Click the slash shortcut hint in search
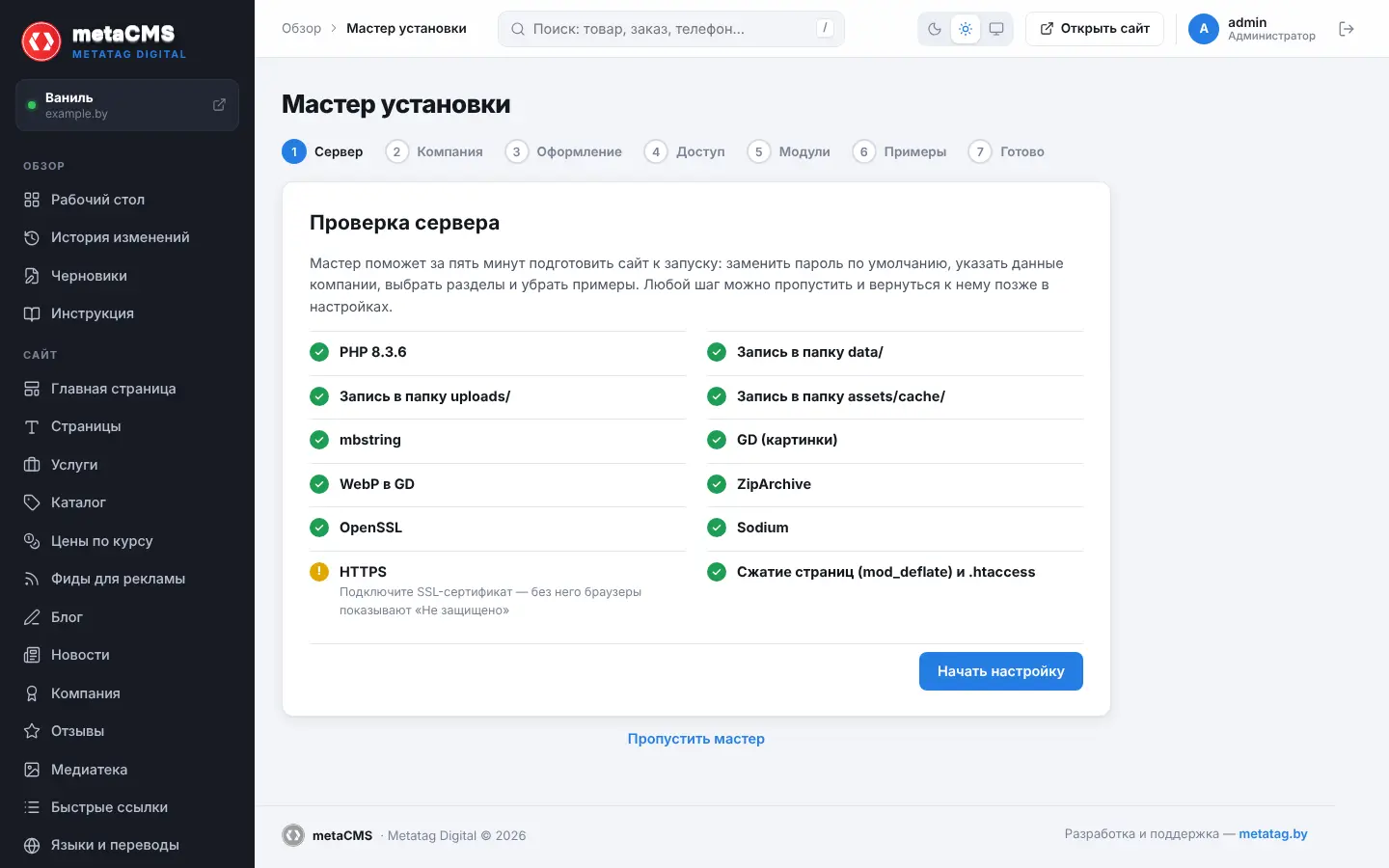The width and height of the screenshot is (1389, 868). [x=825, y=29]
